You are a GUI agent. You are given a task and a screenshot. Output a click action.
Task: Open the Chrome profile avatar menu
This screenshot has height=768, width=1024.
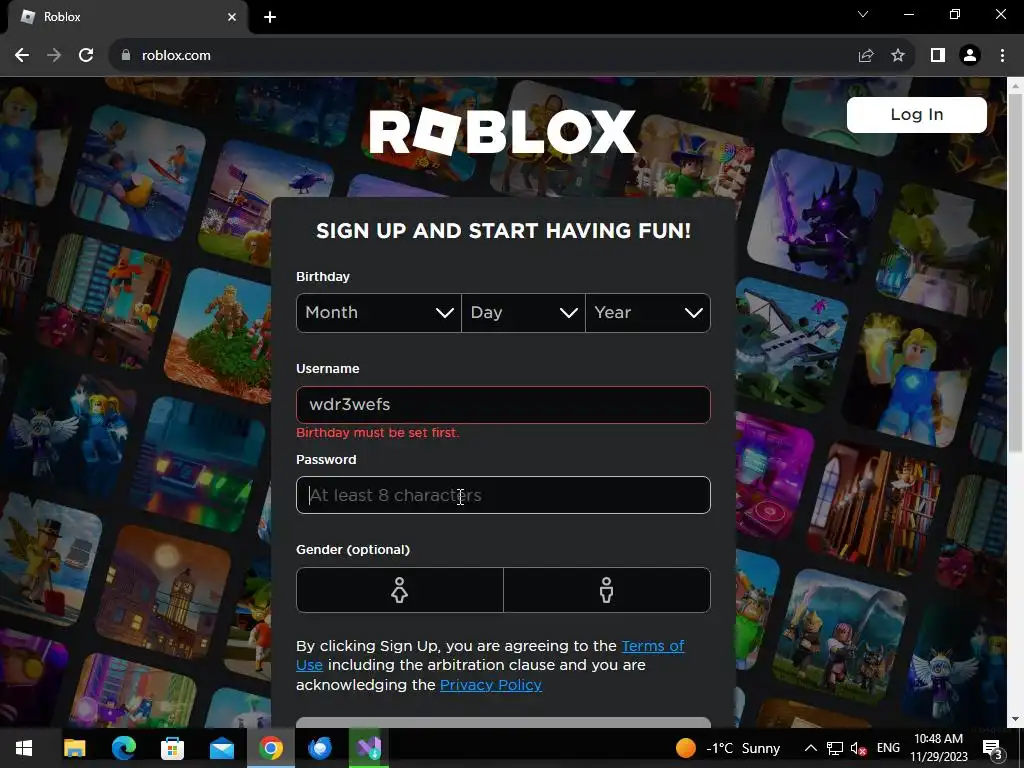click(x=970, y=56)
